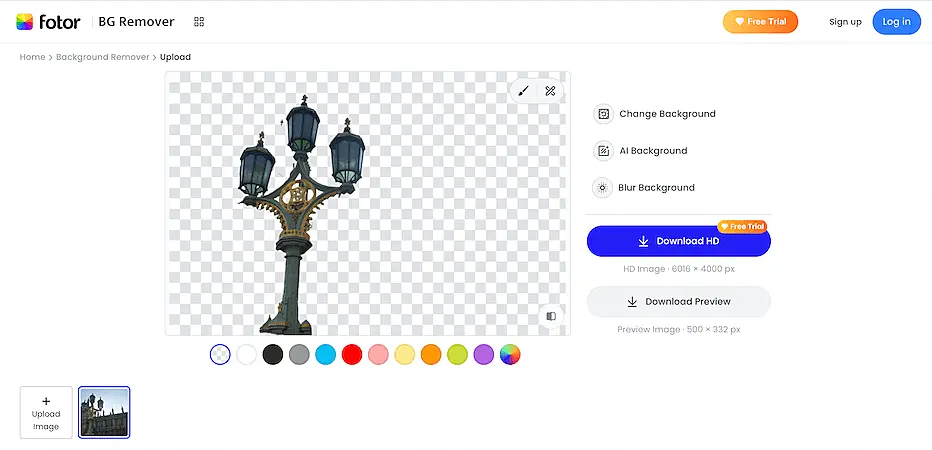Click the Log in button

[896, 22]
